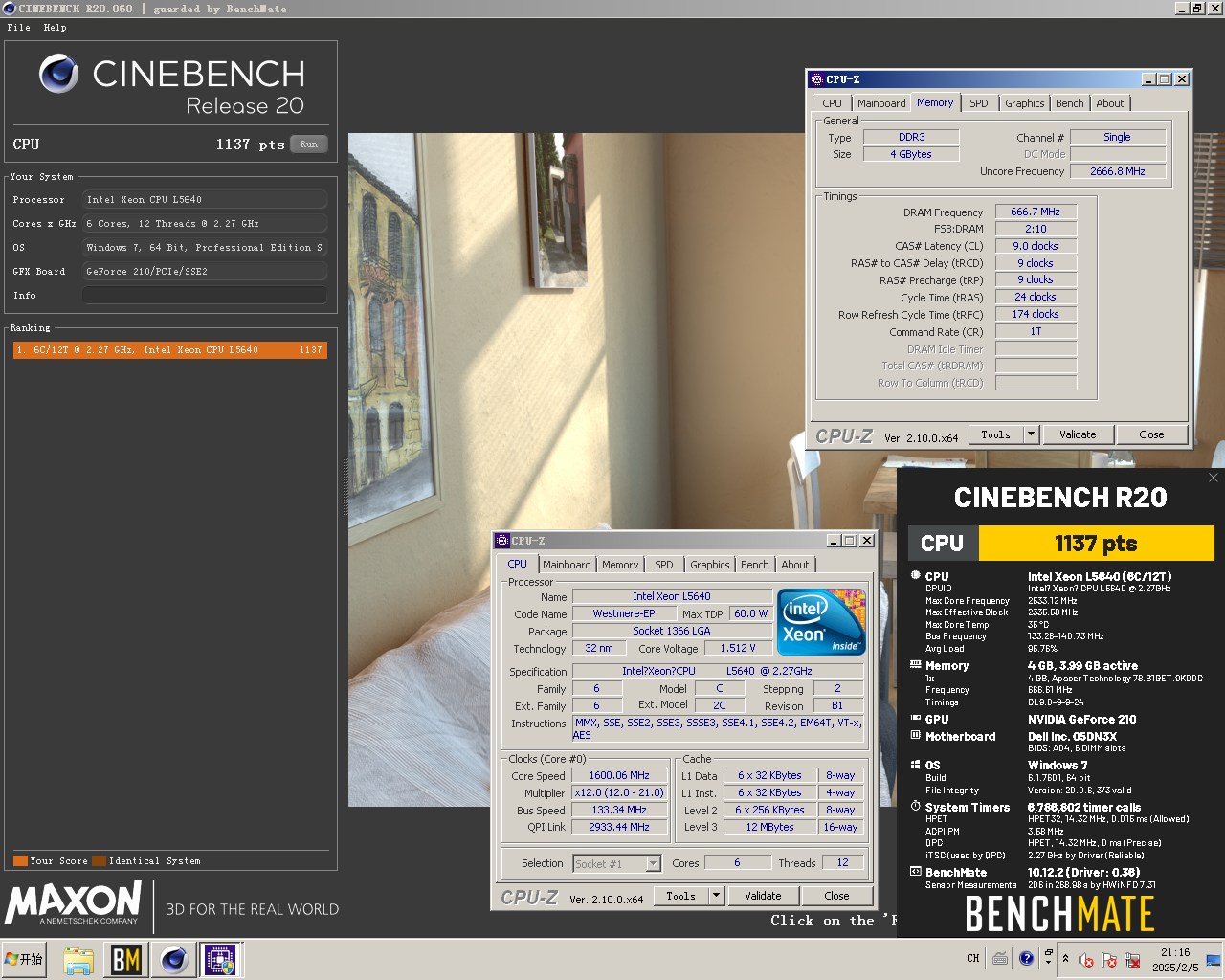Switch to CPU tab in memory CPU-Z window

coord(832,103)
